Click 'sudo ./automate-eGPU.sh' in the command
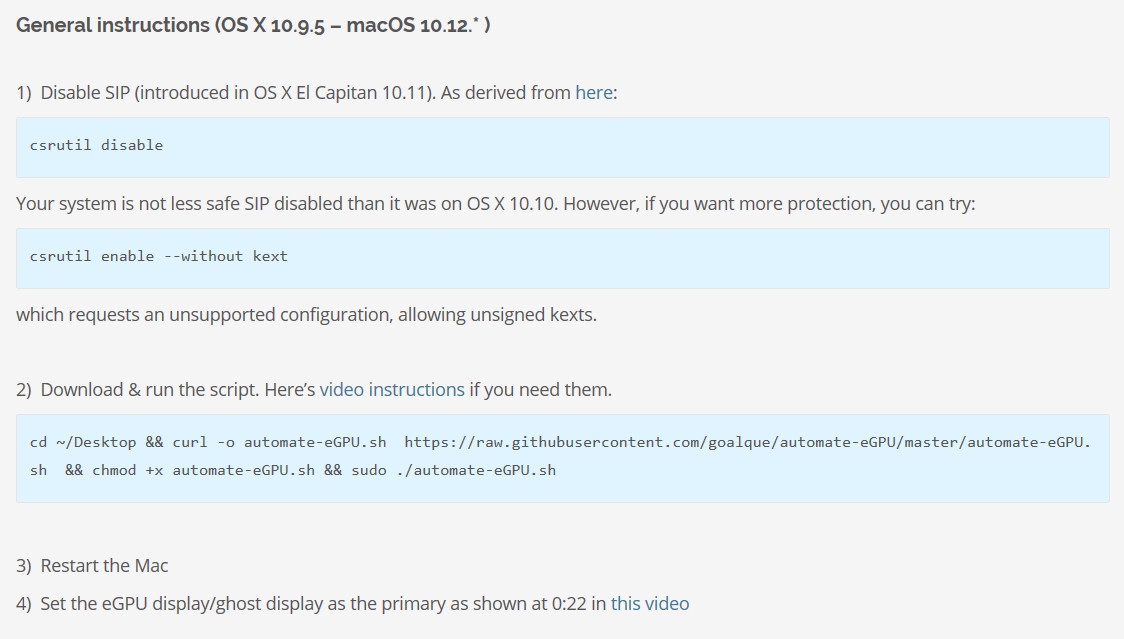Viewport: 1124px width, 639px height. [453, 470]
